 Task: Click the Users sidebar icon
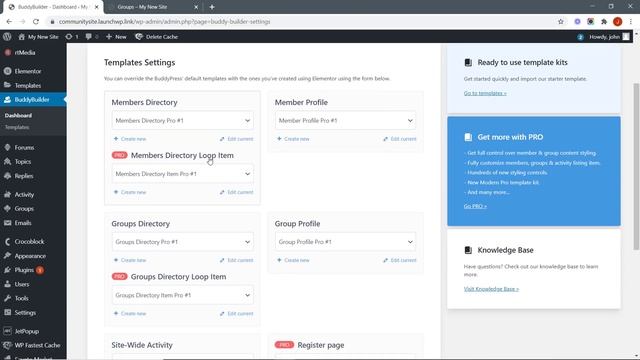7,284
